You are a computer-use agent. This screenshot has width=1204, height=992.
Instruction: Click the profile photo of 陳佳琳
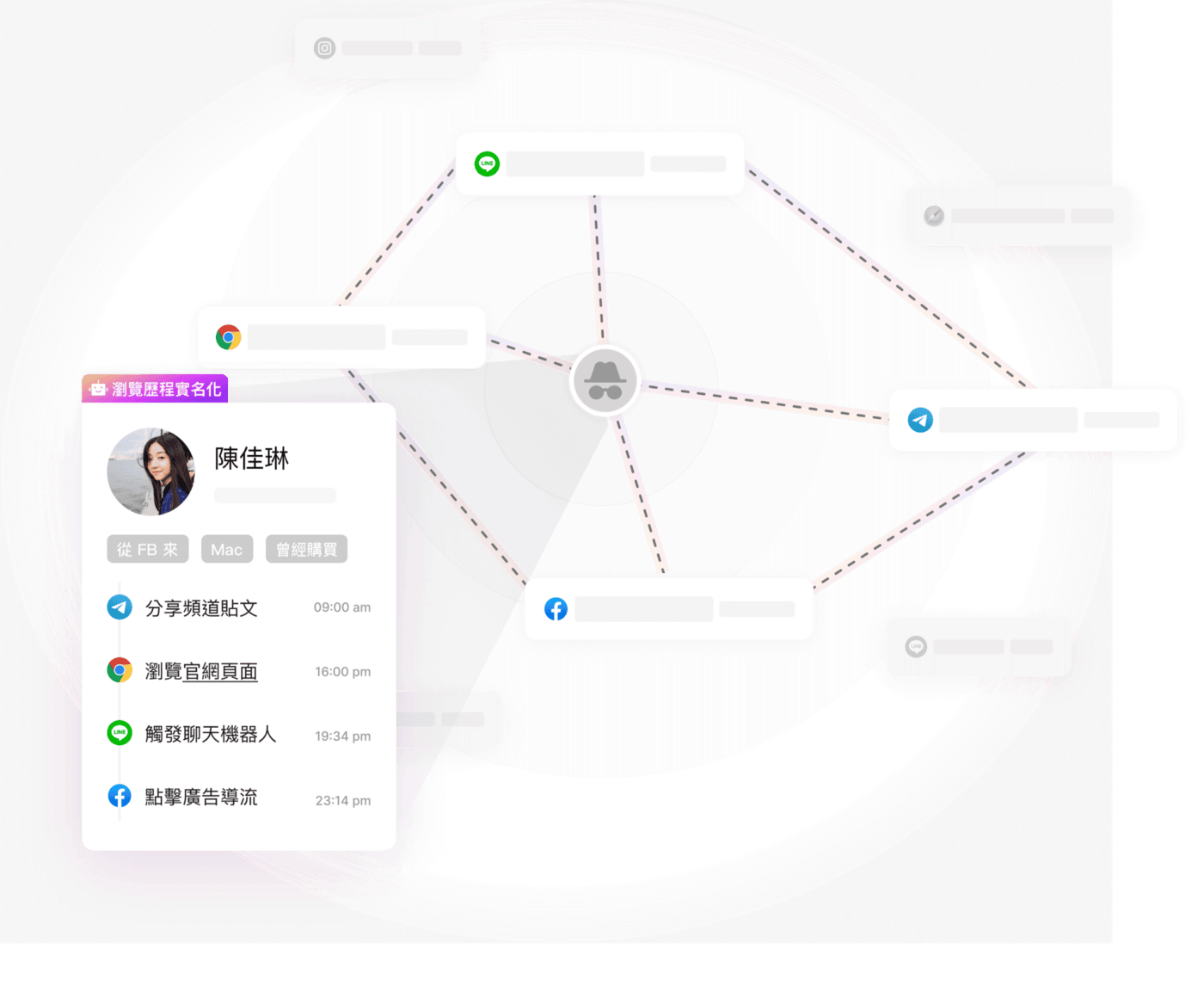(x=151, y=471)
